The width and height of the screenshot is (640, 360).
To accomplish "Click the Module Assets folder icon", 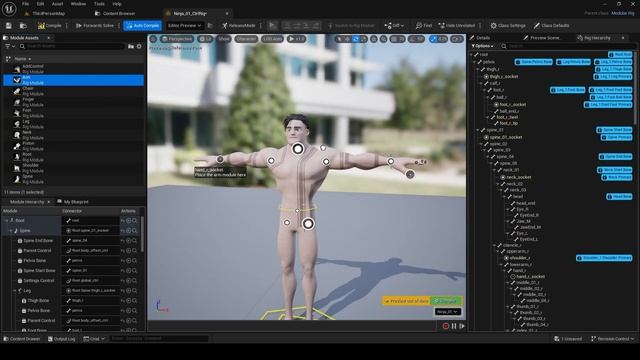I will tap(131, 46).
